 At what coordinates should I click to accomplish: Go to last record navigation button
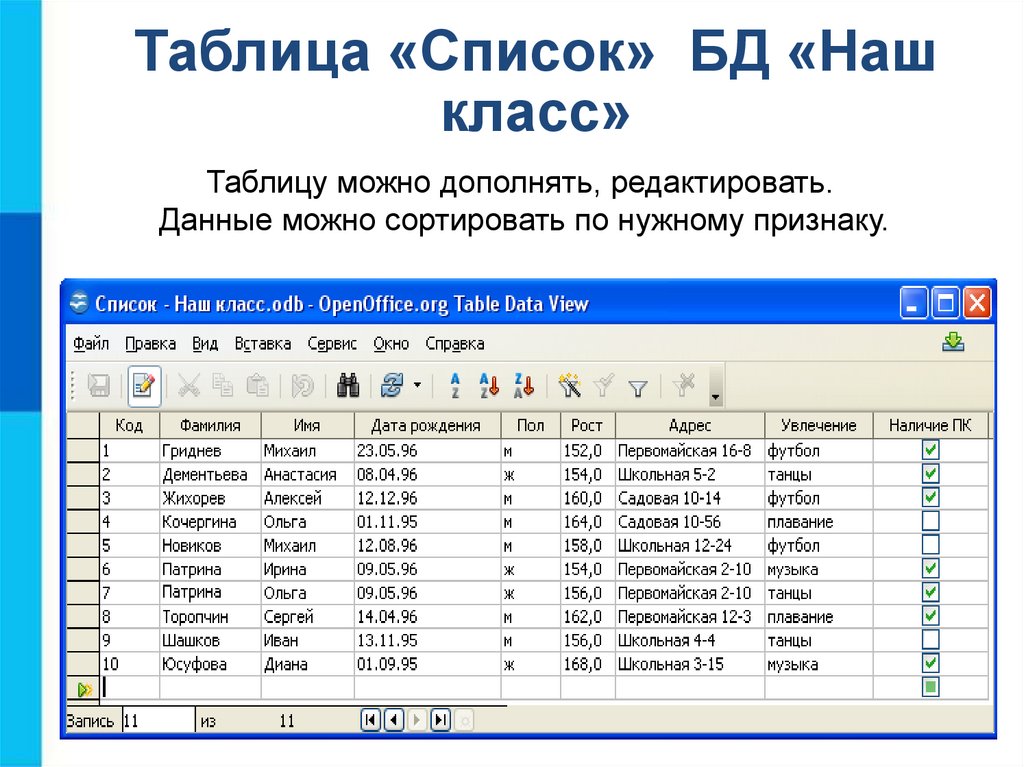tap(441, 720)
